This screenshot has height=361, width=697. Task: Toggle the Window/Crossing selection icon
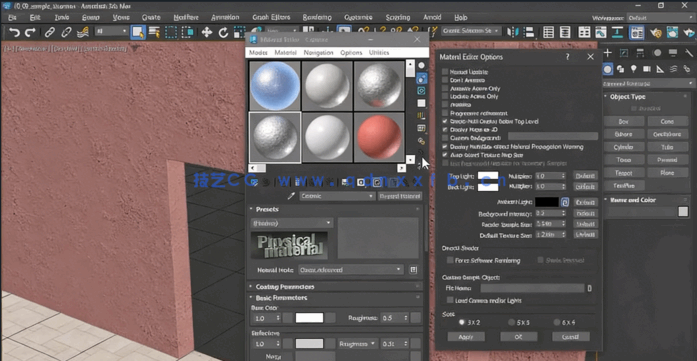coord(188,32)
